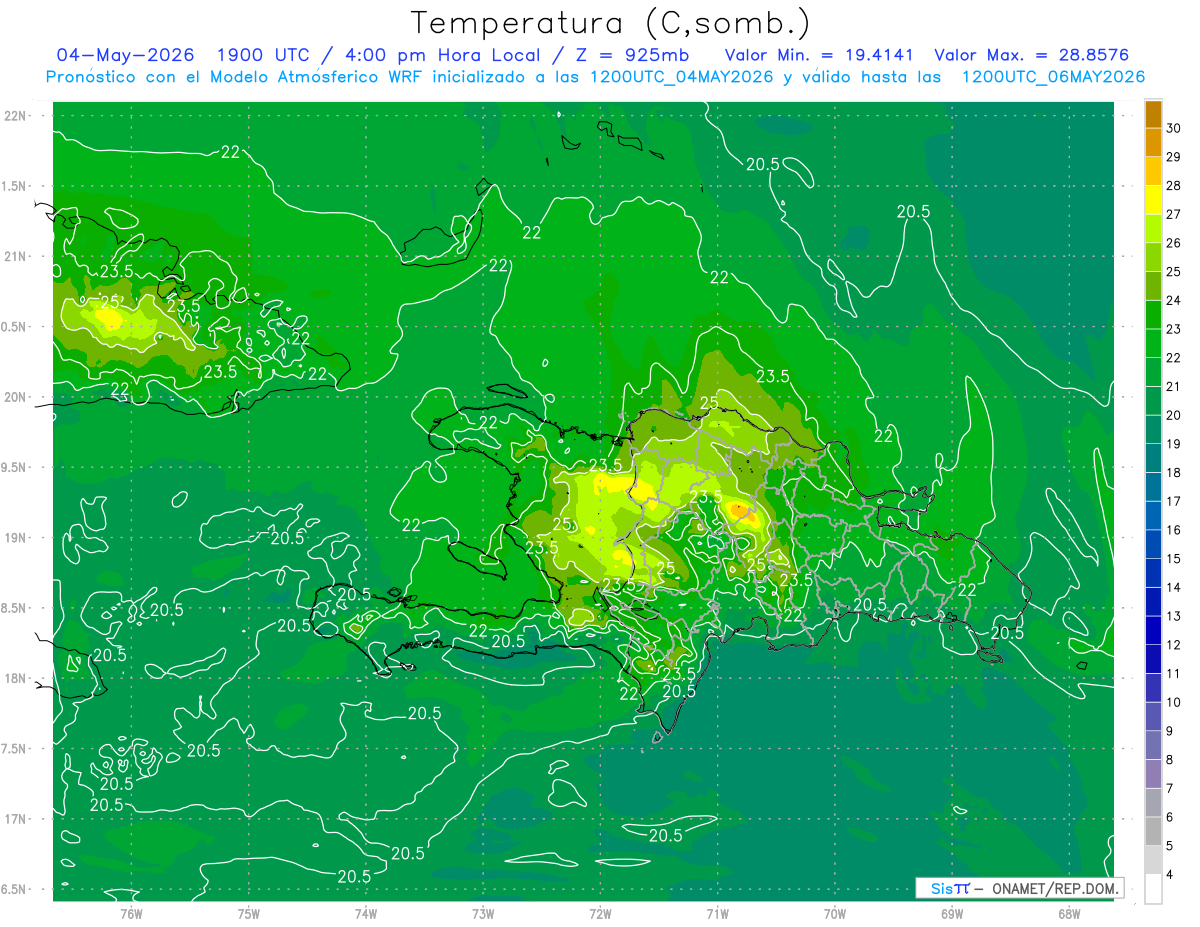Select the green 23 legend color band
Viewport: 1200px width, 927px height.
pos(1153,315)
